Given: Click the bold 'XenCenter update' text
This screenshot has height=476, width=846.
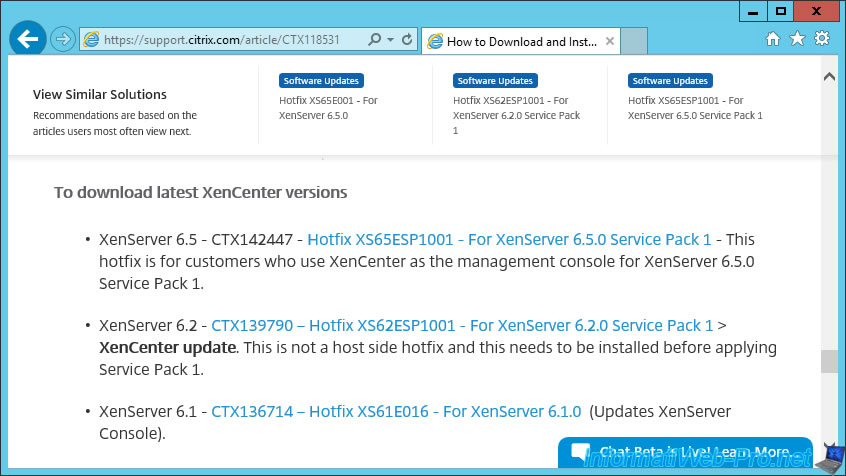Looking at the screenshot, I should pyautogui.click(x=168, y=348).
